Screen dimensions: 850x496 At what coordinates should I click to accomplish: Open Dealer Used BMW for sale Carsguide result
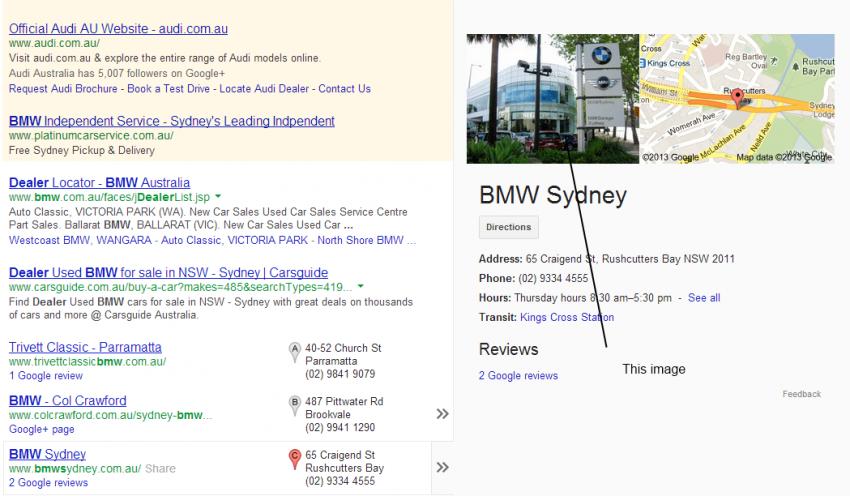click(169, 273)
